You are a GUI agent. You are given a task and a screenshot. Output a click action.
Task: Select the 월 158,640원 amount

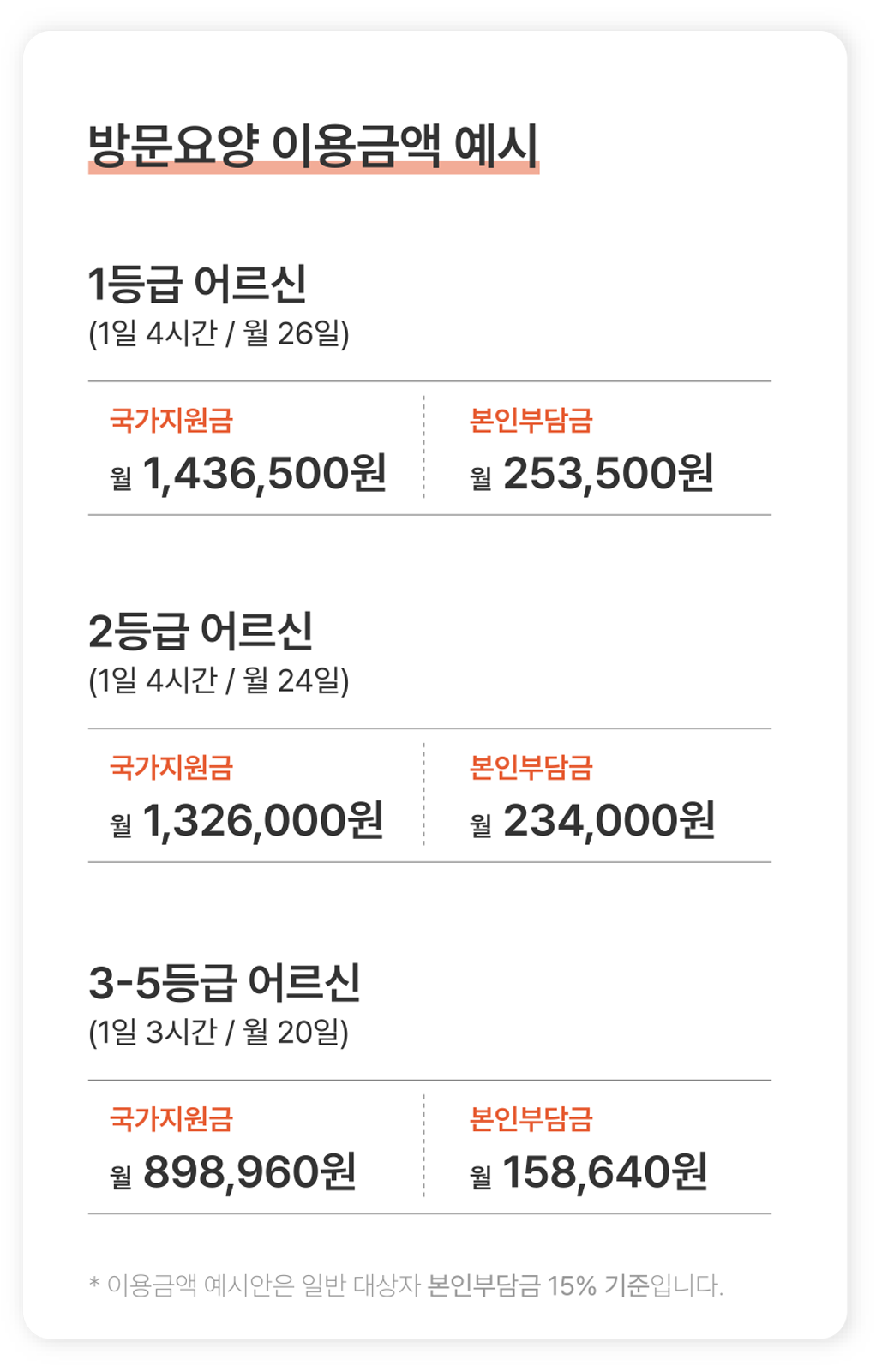pyautogui.click(x=589, y=1172)
